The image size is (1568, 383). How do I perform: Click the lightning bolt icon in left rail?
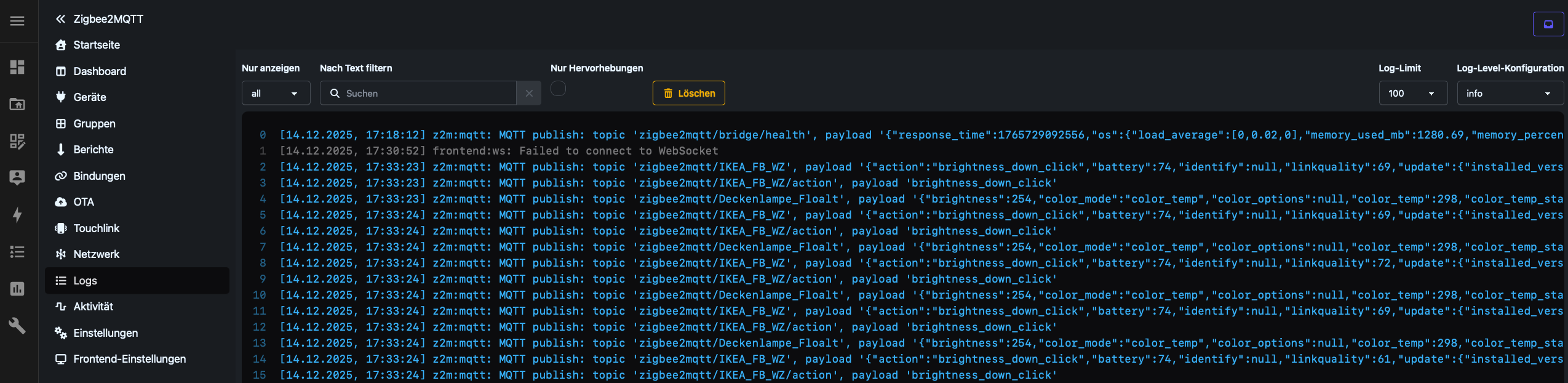coord(17,215)
